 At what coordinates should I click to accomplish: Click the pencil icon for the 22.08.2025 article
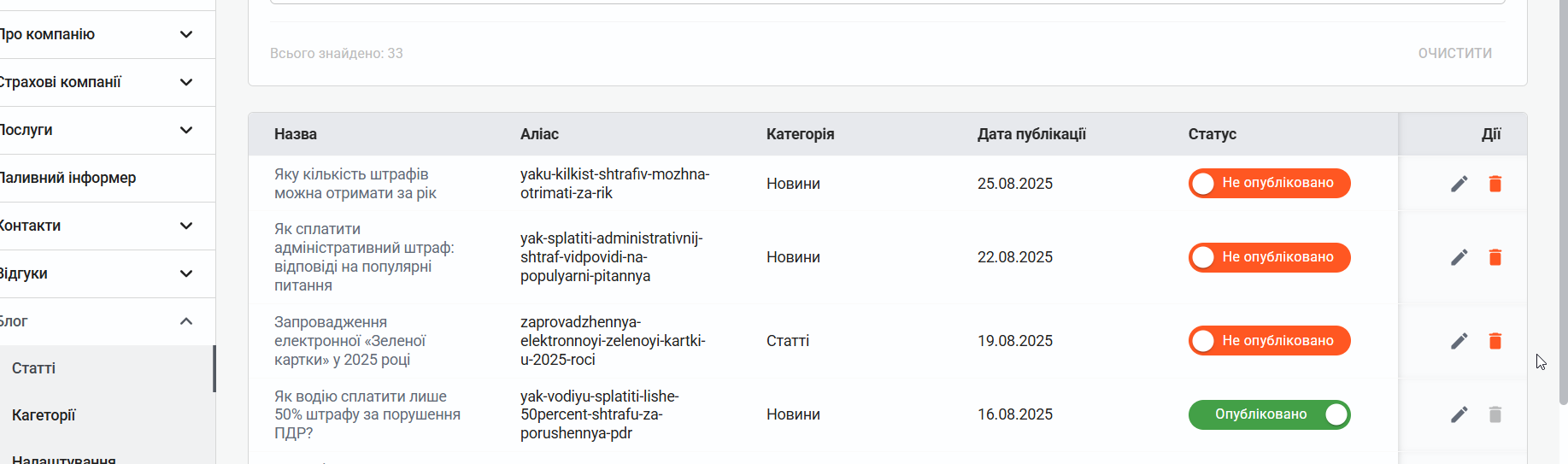(x=1459, y=257)
